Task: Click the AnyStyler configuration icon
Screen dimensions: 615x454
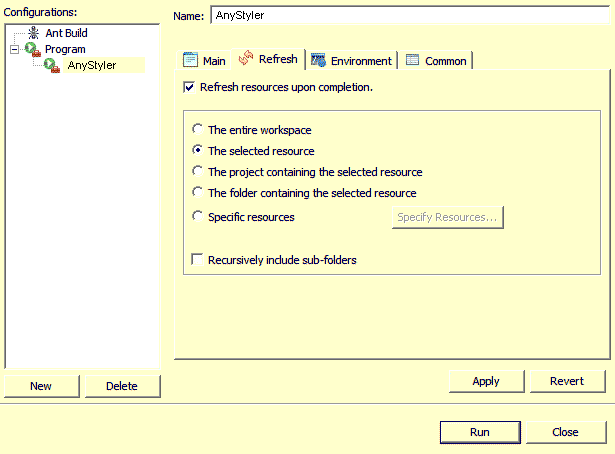Action: pyautogui.click(x=51, y=65)
